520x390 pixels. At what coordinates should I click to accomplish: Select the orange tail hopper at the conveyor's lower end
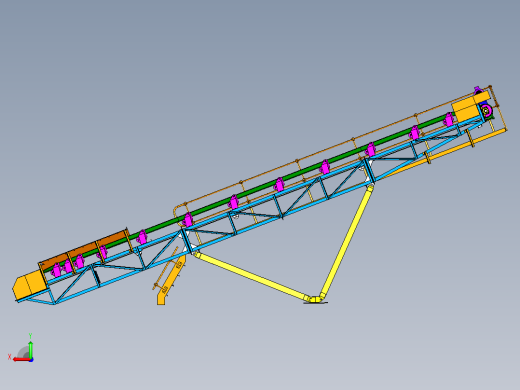(x=30, y=284)
